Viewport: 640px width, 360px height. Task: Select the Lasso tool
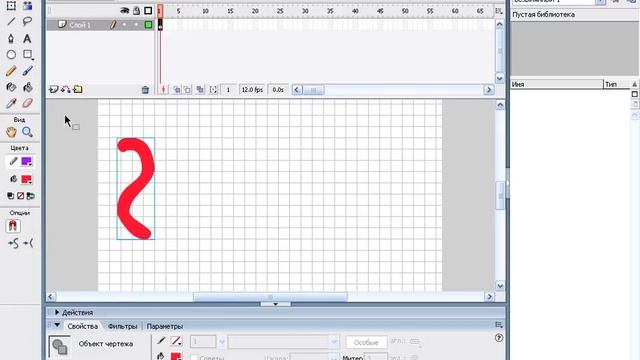coord(27,21)
